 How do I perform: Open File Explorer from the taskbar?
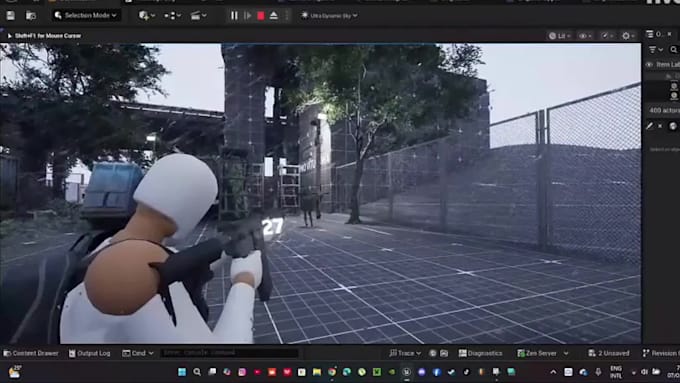(317, 372)
